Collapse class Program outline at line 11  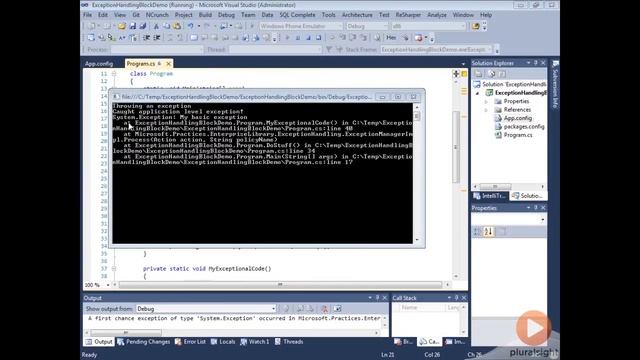pos(114,74)
